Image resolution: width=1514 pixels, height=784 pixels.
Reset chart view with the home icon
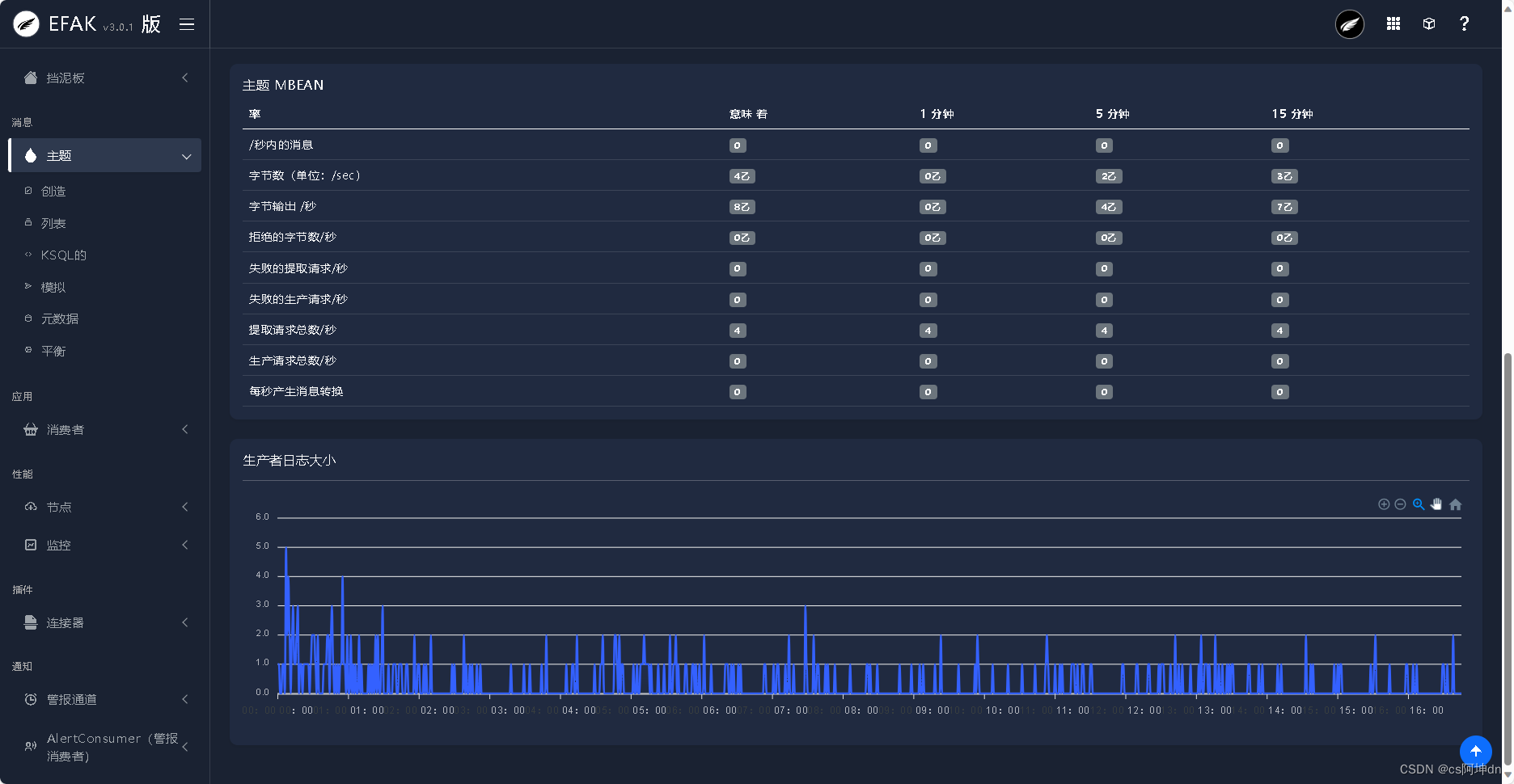click(1454, 504)
